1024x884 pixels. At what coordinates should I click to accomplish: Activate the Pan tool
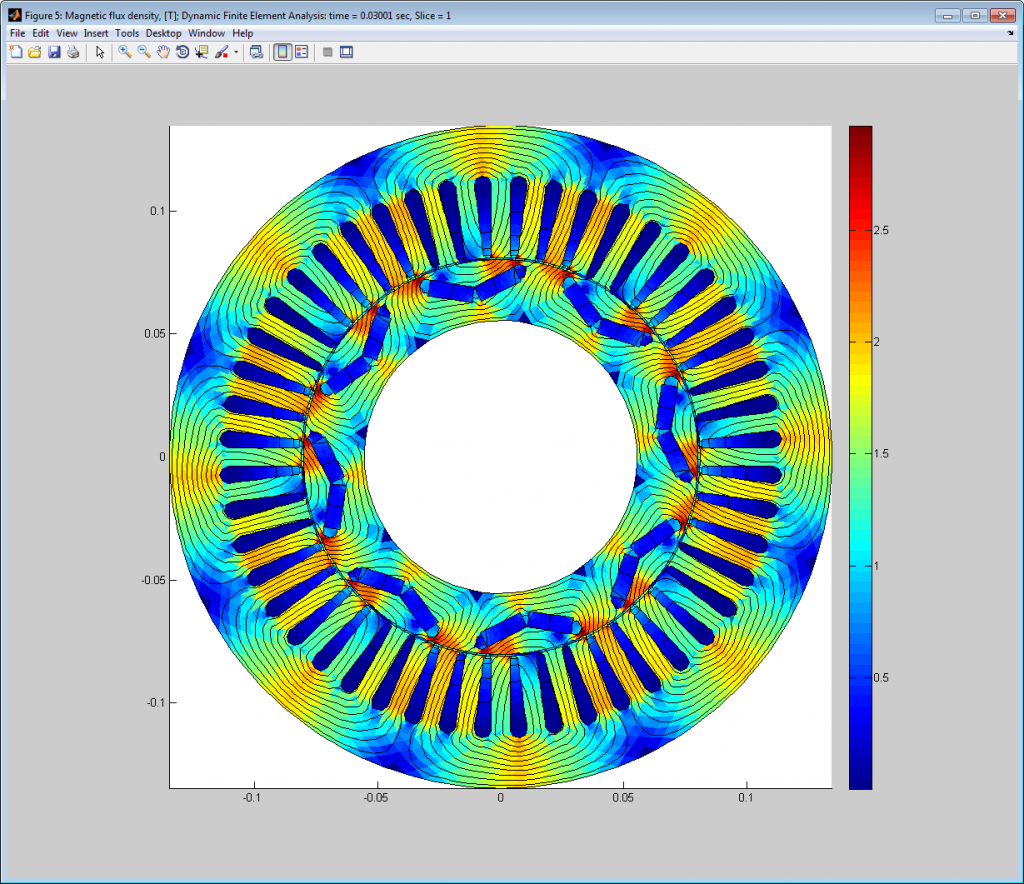pyautogui.click(x=162, y=52)
